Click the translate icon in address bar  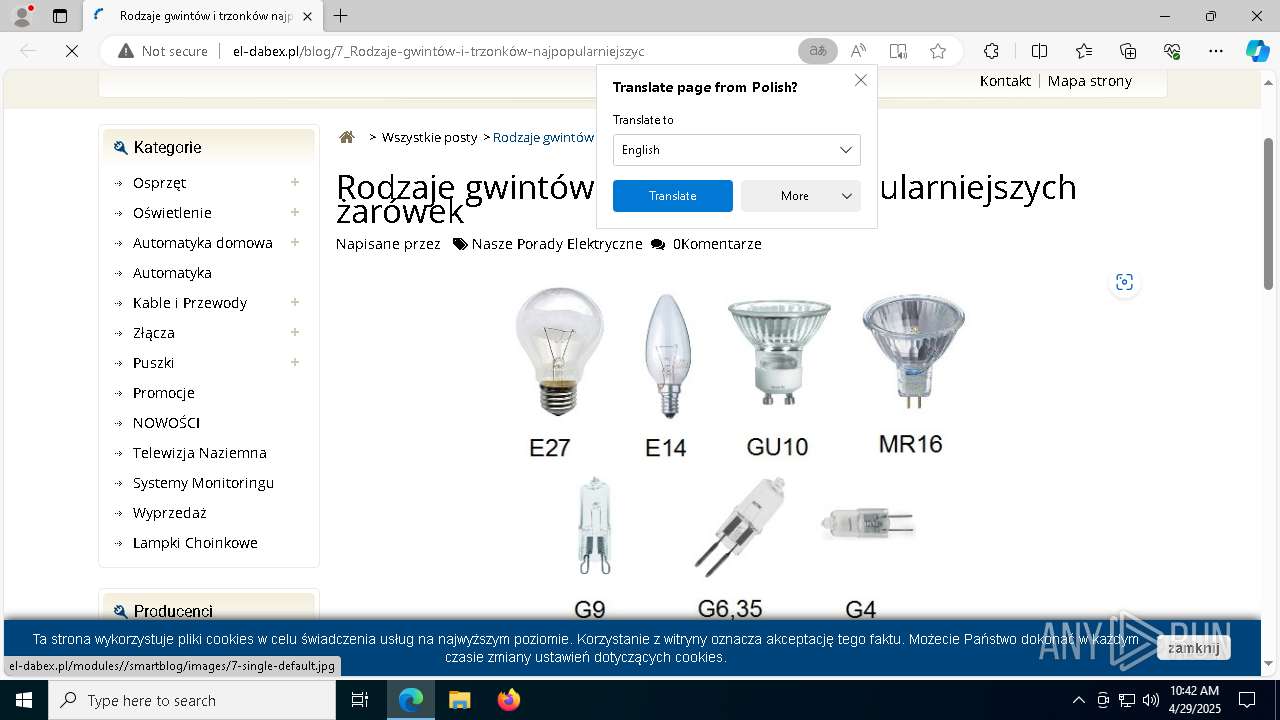click(818, 51)
